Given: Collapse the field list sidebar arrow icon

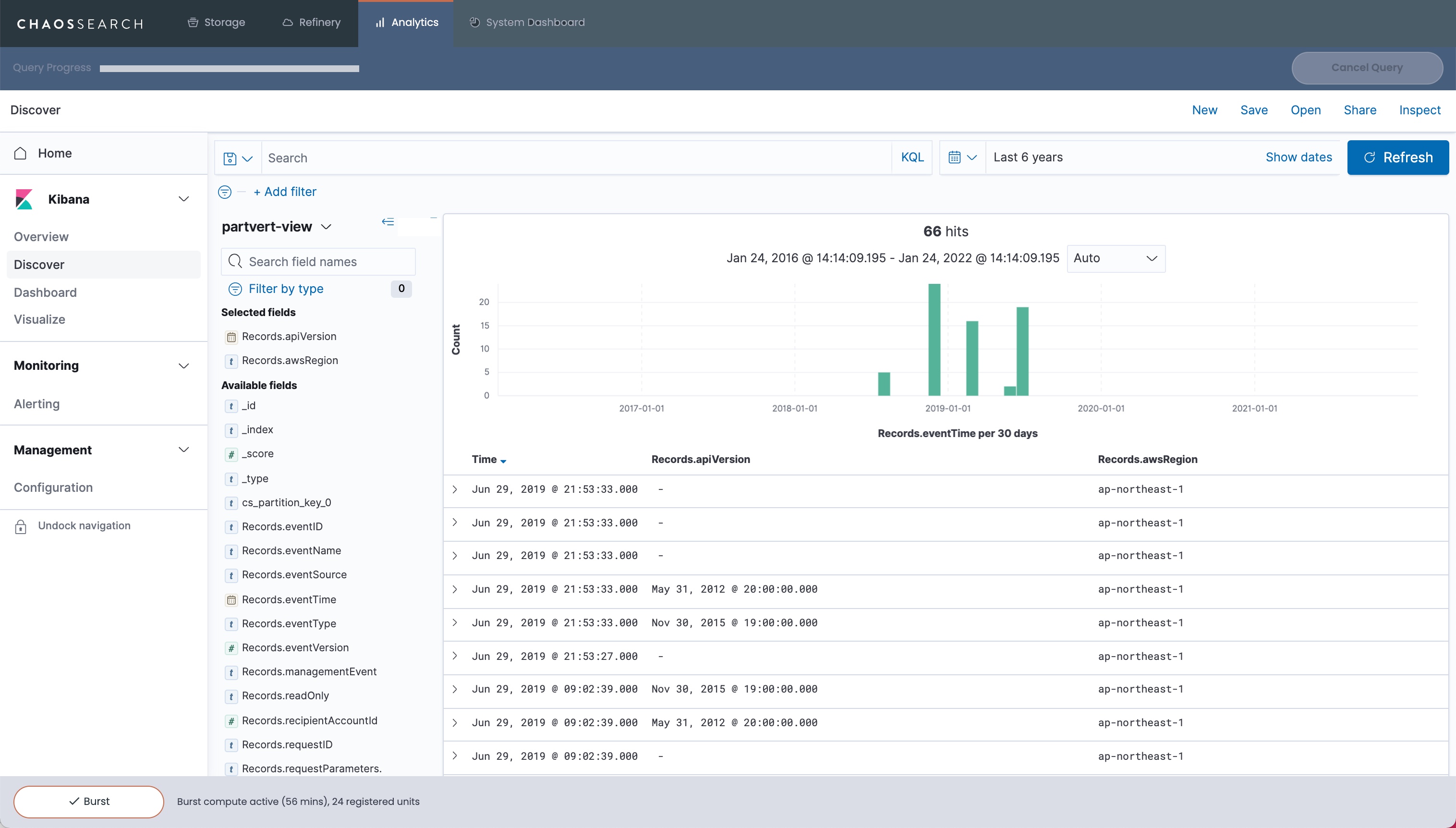Looking at the screenshot, I should coord(388,222).
